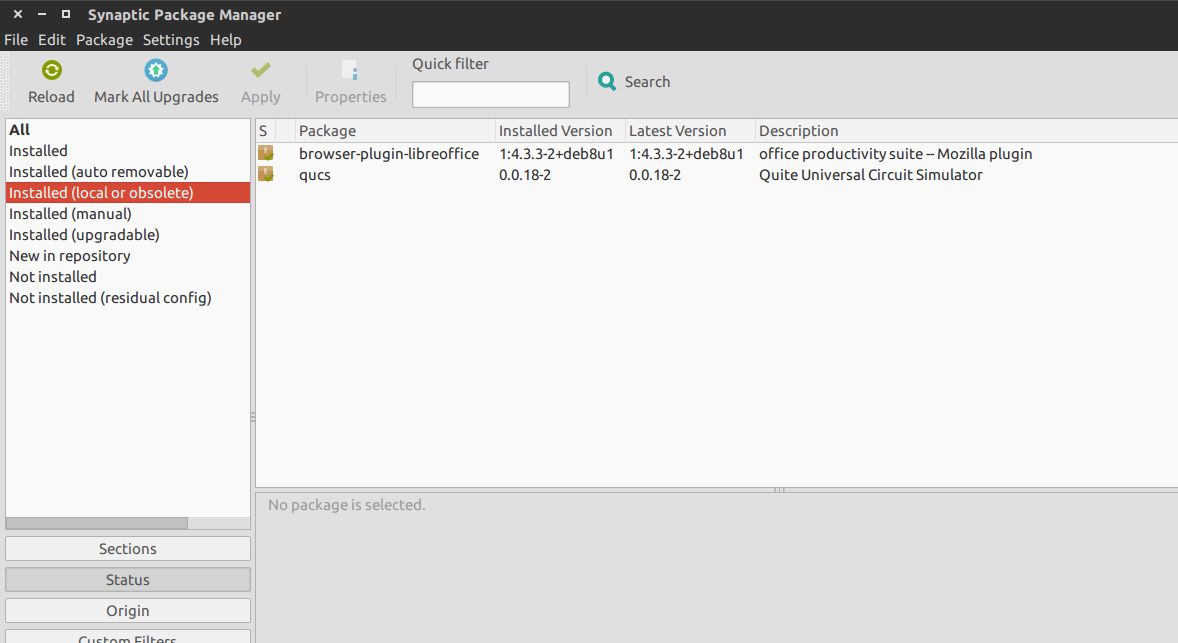Click installed version 1:4.3.3-2+deb8u1 cell
Screen dimensions: 1178x643
pos(556,153)
